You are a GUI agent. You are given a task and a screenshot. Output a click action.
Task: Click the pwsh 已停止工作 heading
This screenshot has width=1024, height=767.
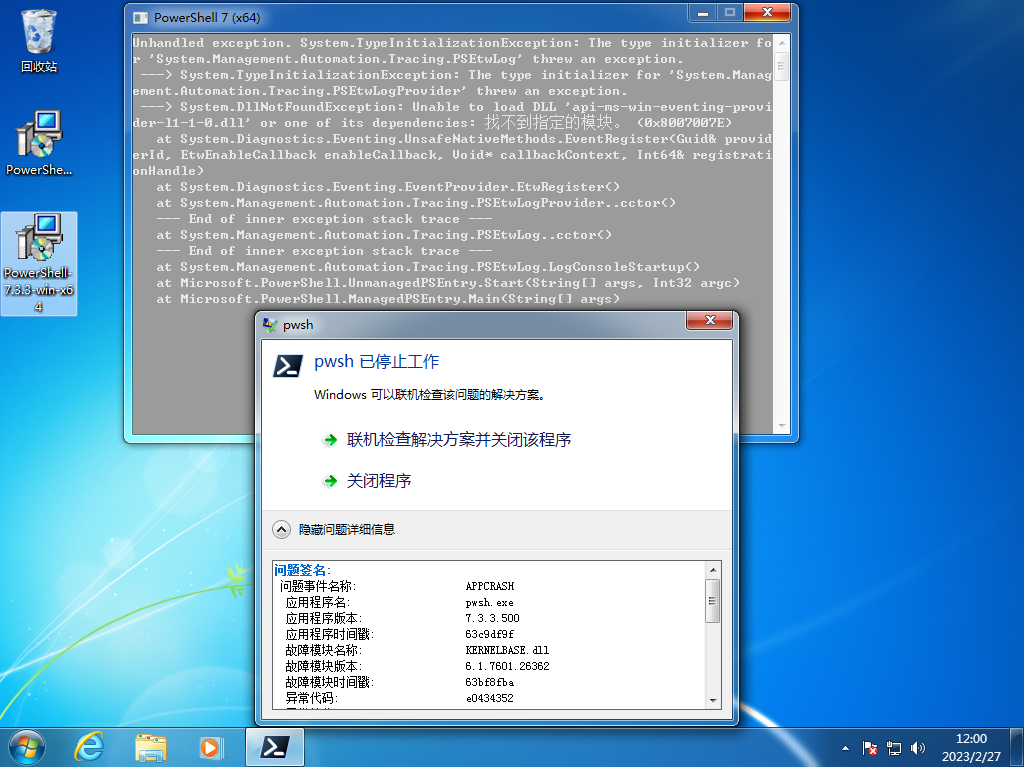point(376,361)
